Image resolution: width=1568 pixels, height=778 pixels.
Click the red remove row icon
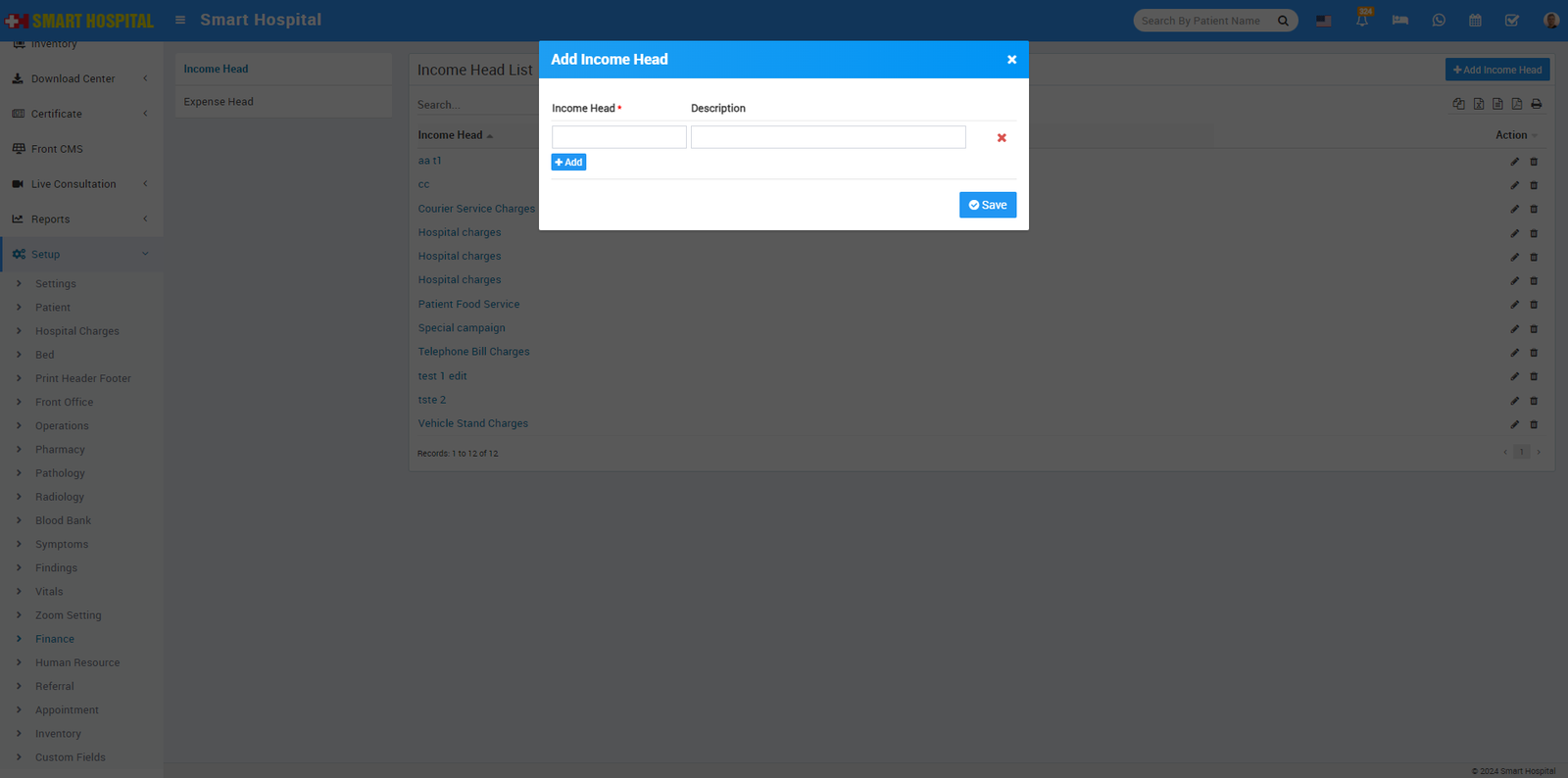(1002, 138)
